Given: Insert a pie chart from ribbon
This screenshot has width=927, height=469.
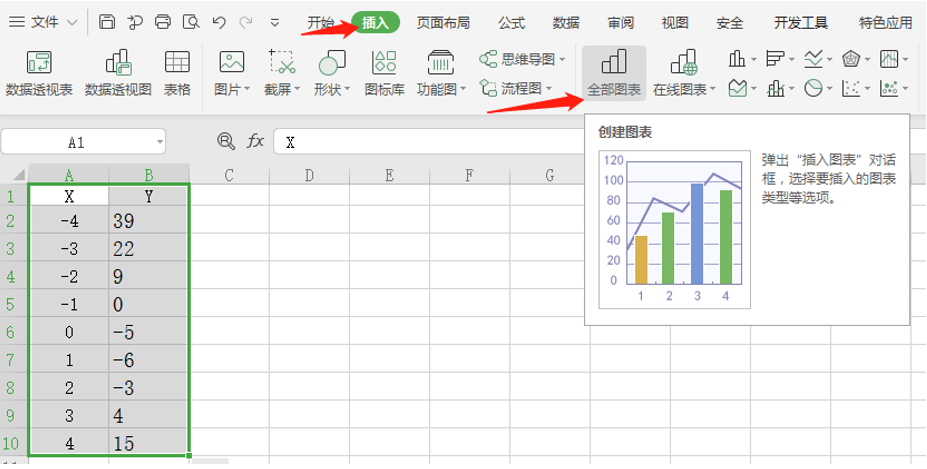Looking at the screenshot, I should 814,89.
